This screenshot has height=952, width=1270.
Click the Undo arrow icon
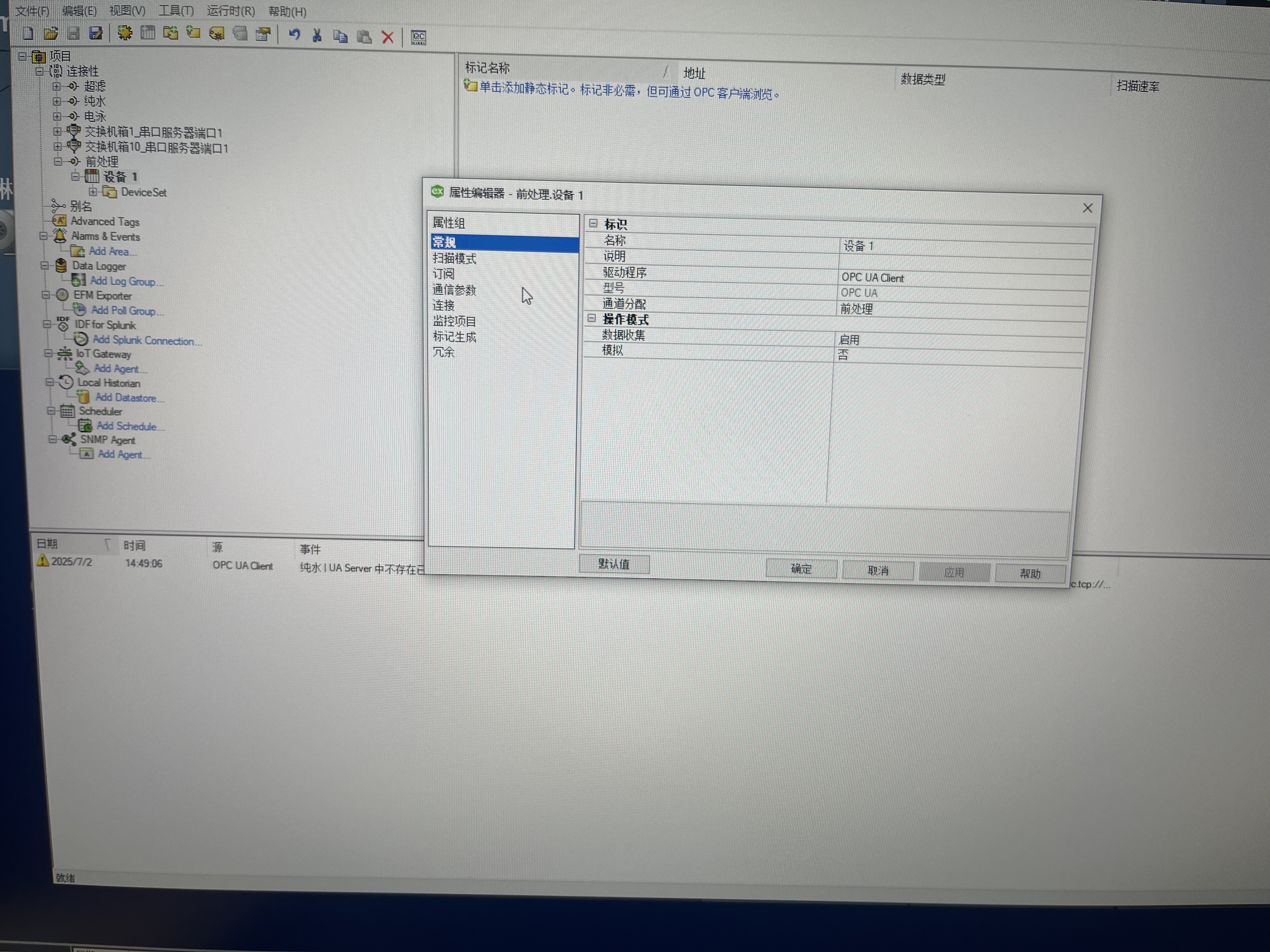coord(295,35)
